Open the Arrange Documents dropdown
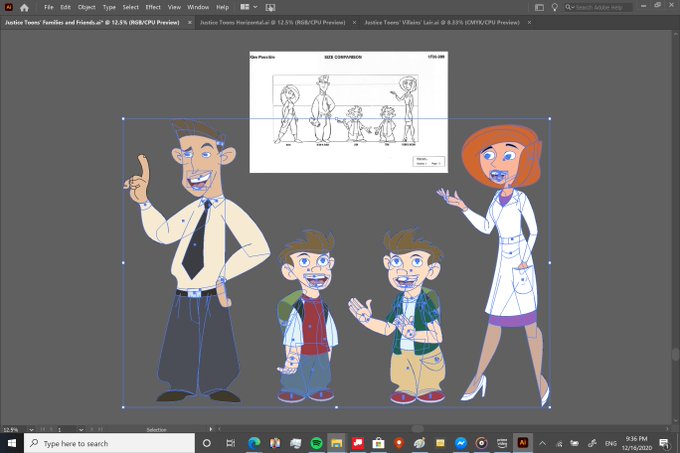Screen dimensions: 680x453 pos(248,7)
